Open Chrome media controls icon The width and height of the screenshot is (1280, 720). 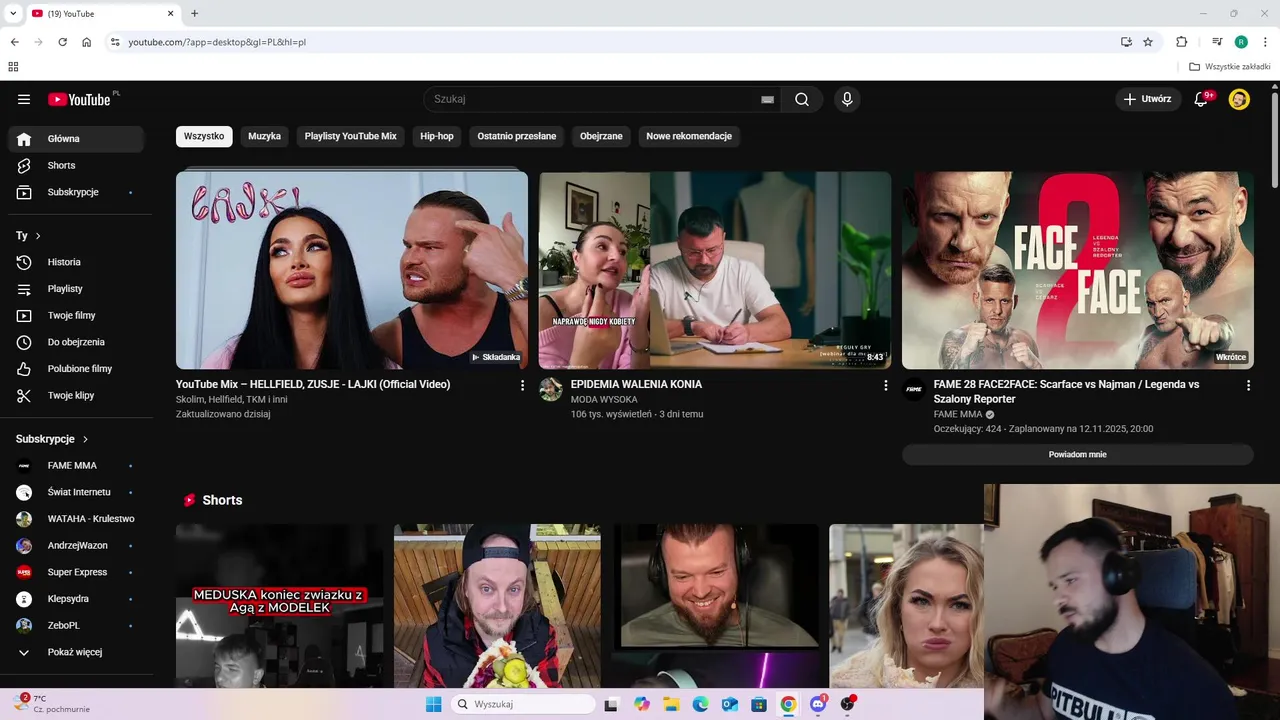coord(1217,42)
